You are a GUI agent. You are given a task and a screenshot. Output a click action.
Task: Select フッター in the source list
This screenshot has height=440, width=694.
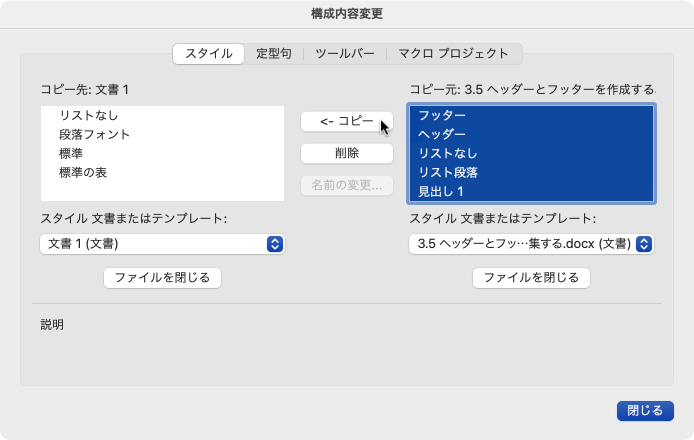coord(442,115)
